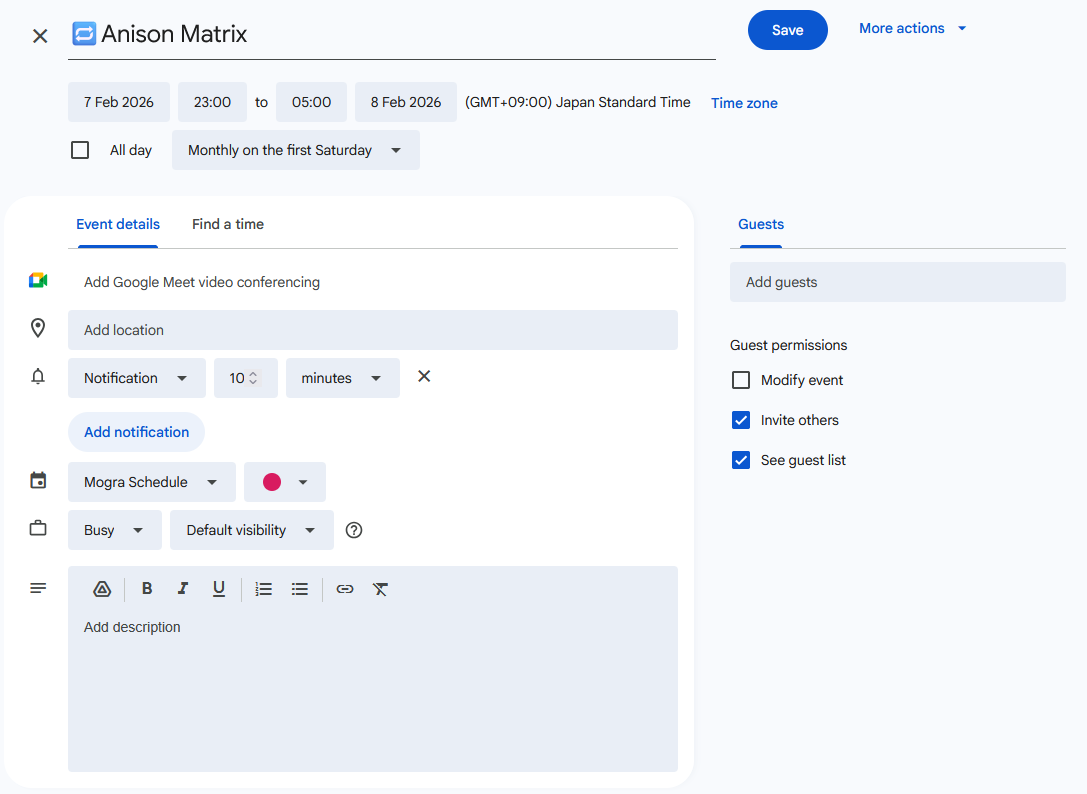Viewport: 1087px width, 794px height.
Task: Click the briefcase availability icon
Action: click(x=38, y=528)
